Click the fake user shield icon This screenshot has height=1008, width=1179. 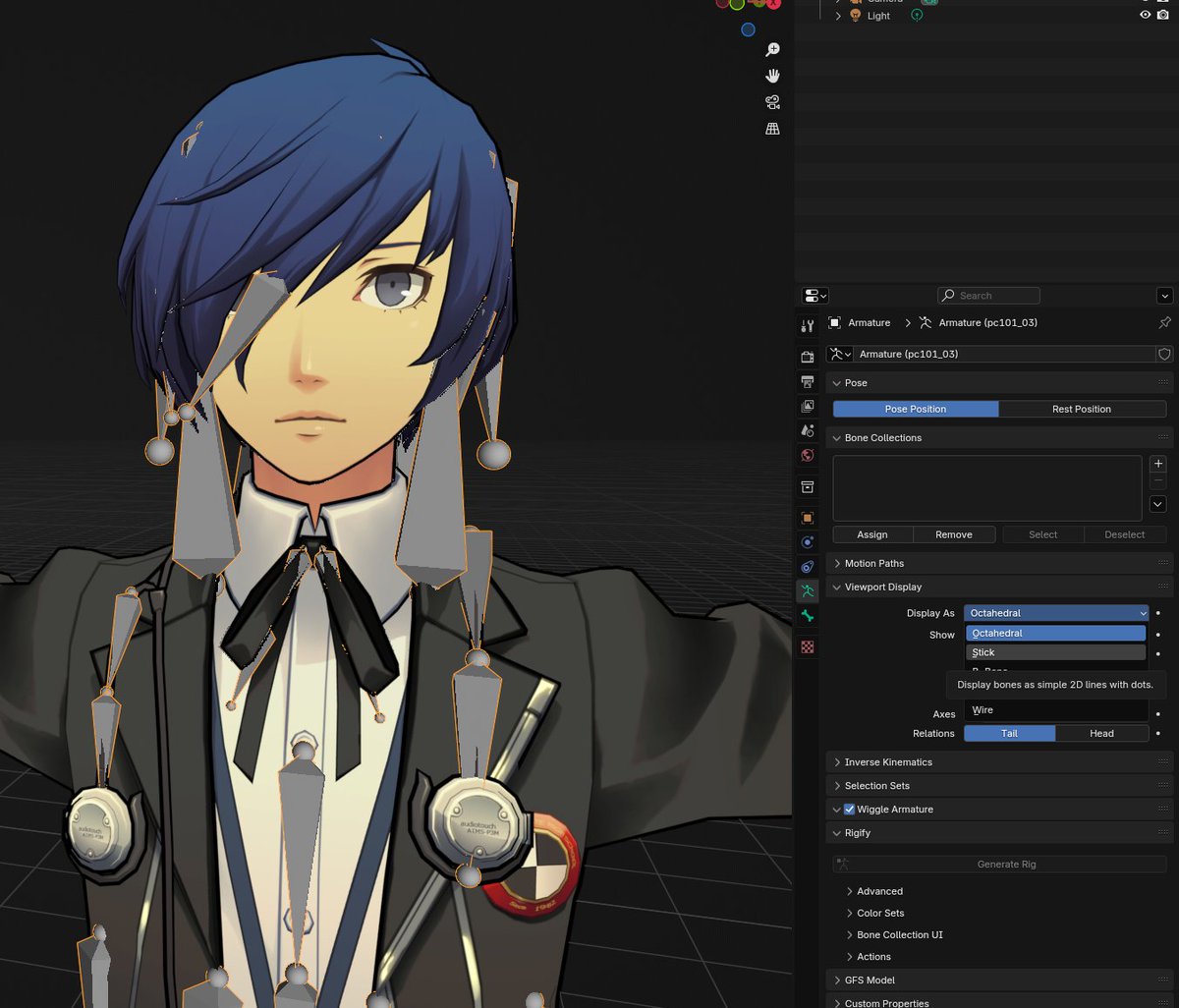(x=1164, y=354)
